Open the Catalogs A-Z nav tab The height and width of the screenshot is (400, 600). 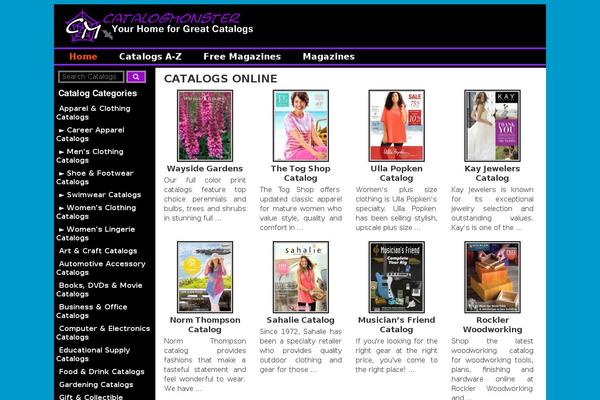(150, 57)
